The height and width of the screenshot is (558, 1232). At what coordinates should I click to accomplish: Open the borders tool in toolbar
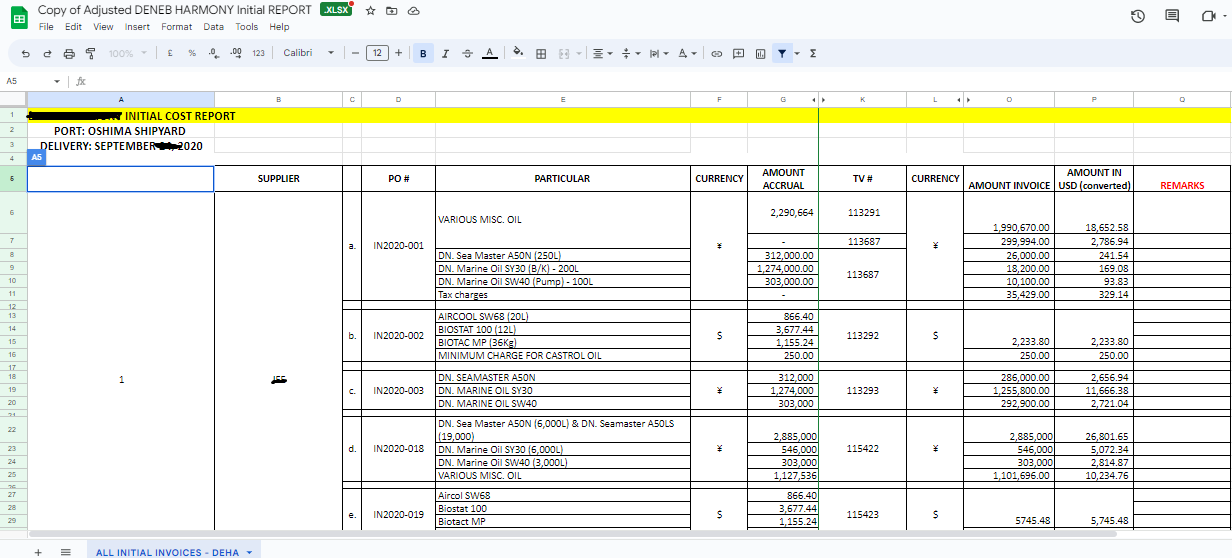point(541,53)
